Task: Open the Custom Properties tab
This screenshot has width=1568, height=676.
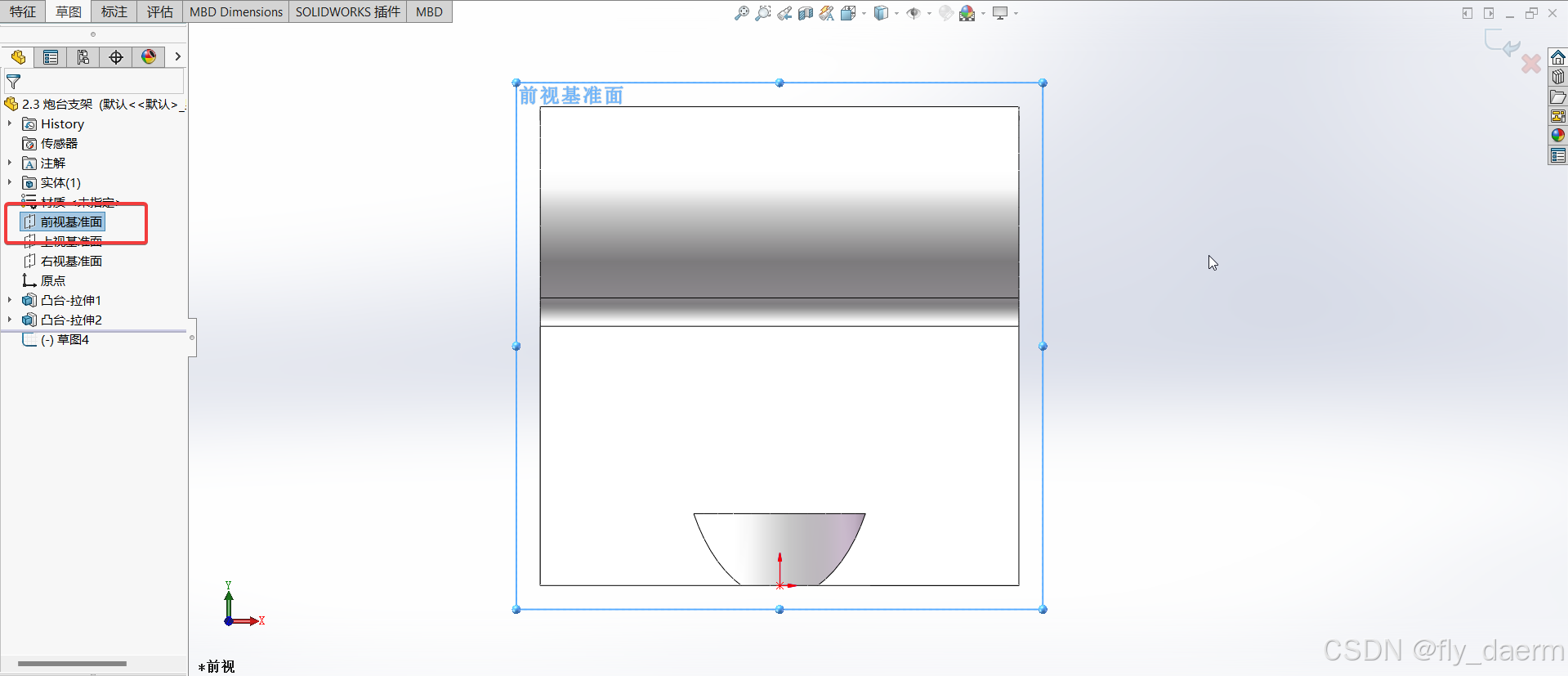Action: pyautogui.click(x=1558, y=155)
